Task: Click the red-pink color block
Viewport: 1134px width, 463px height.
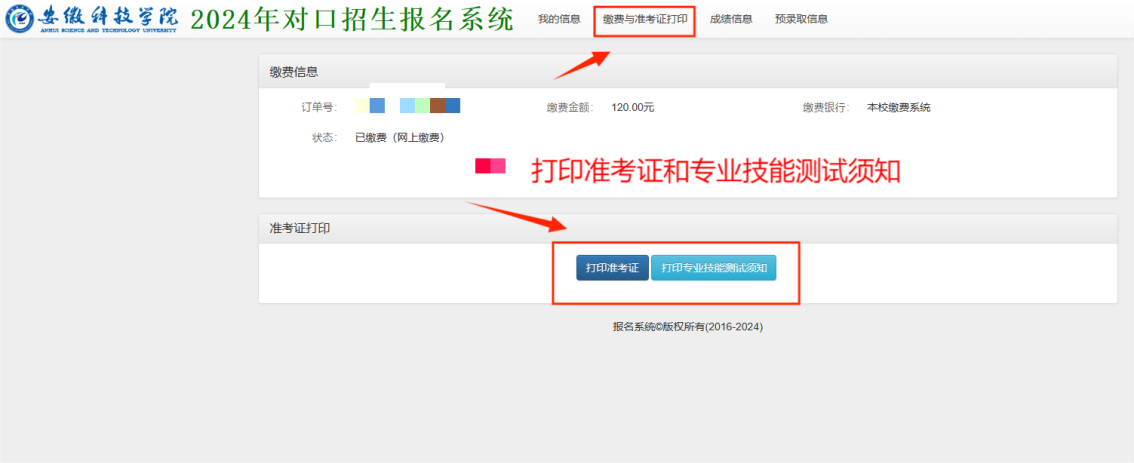Action: (x=490, y=166)
